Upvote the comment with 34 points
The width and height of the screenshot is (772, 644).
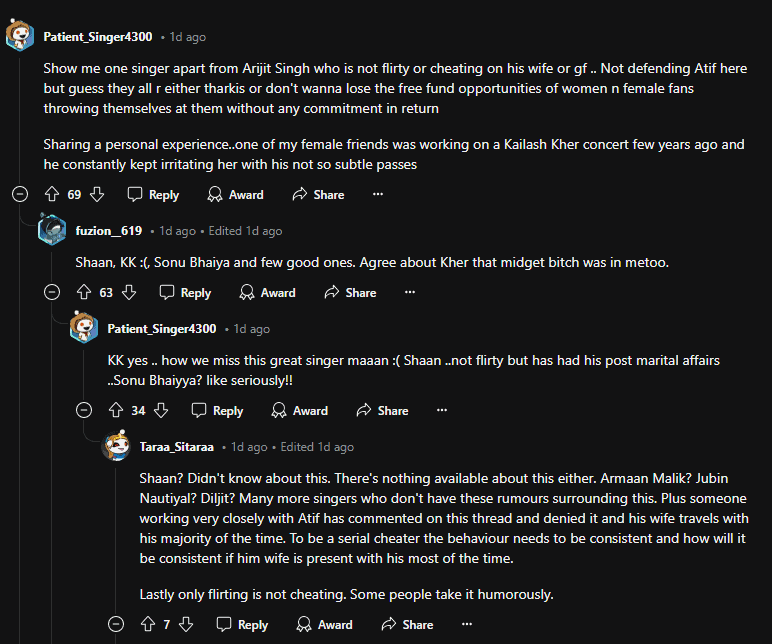click(x=116, y=410)
